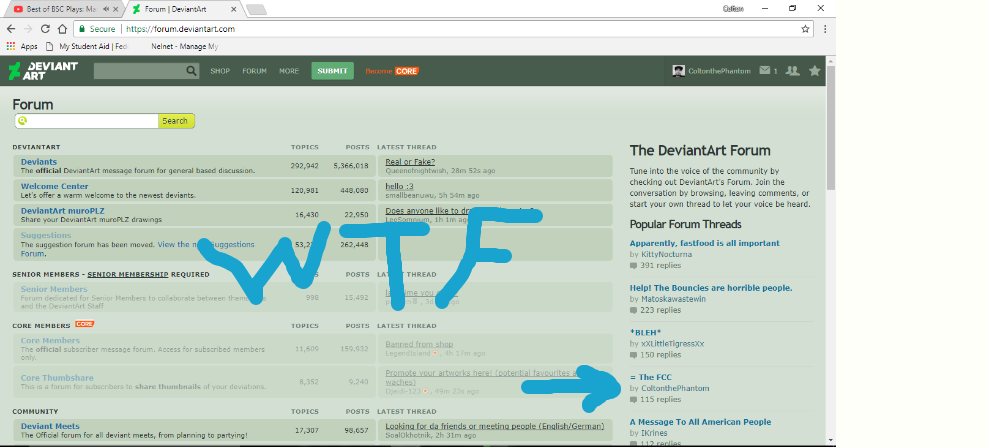The height and width of the screenshot is (447, 989).
Task: Open a new browser tab
Action: tap(255, 9)
